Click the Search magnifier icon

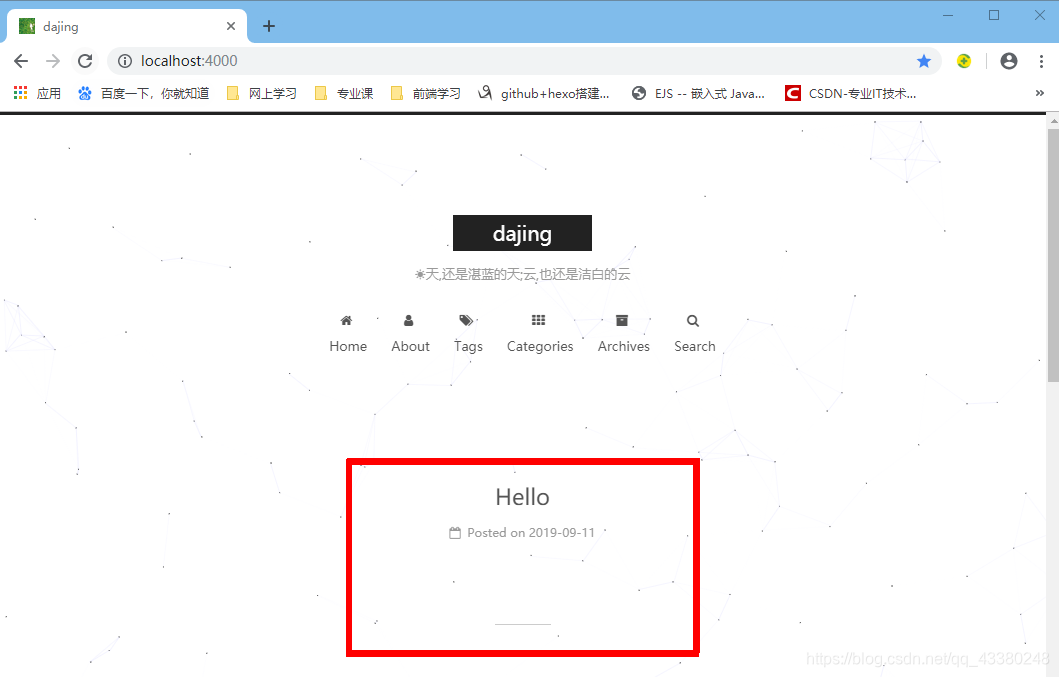pos(693,321)
